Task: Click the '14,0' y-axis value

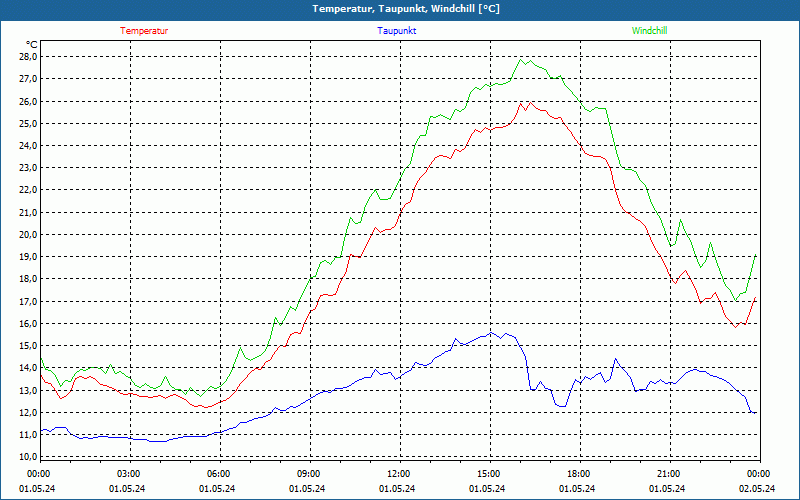Action: [x=28, y=368]
